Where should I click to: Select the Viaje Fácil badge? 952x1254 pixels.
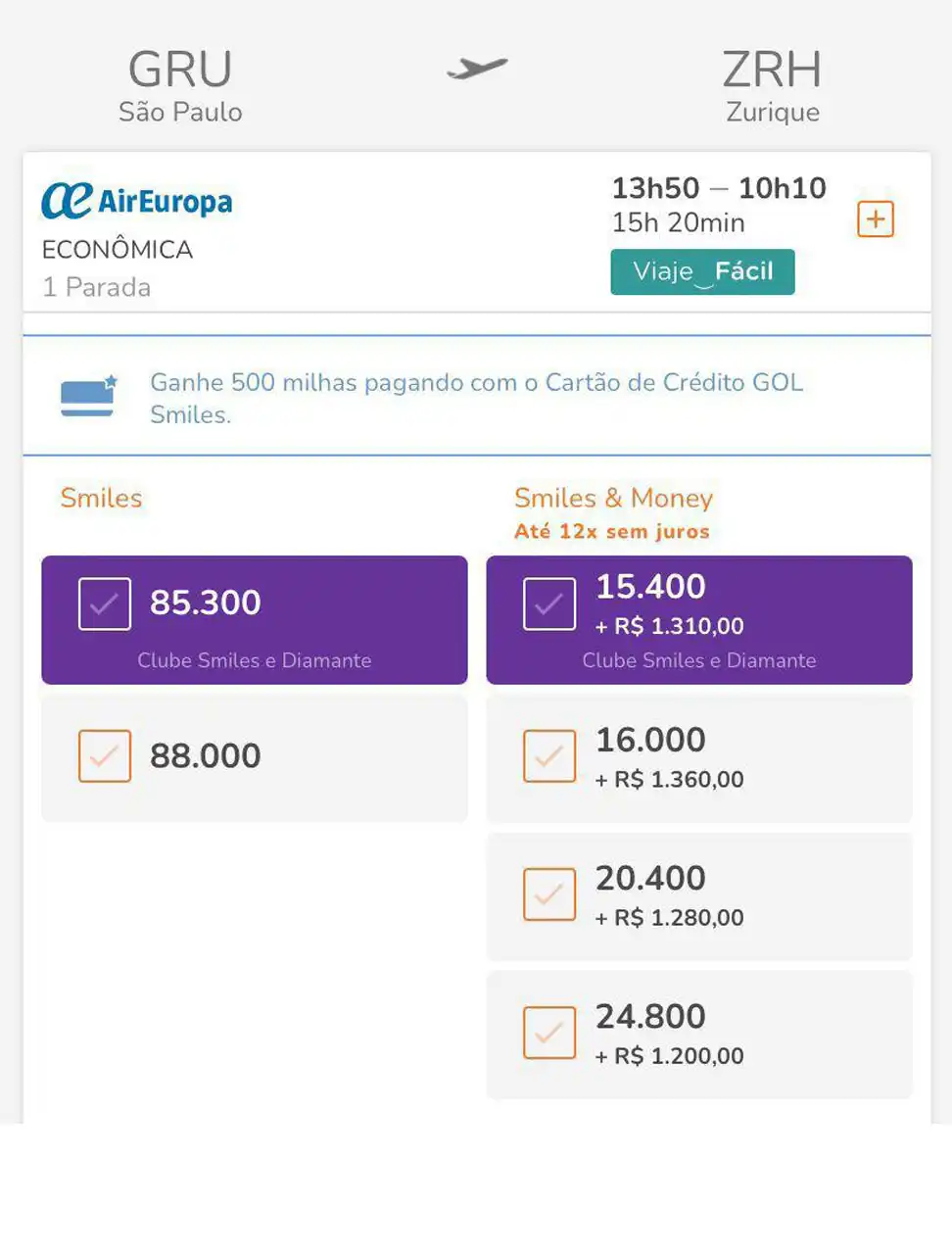coord(702,271)
